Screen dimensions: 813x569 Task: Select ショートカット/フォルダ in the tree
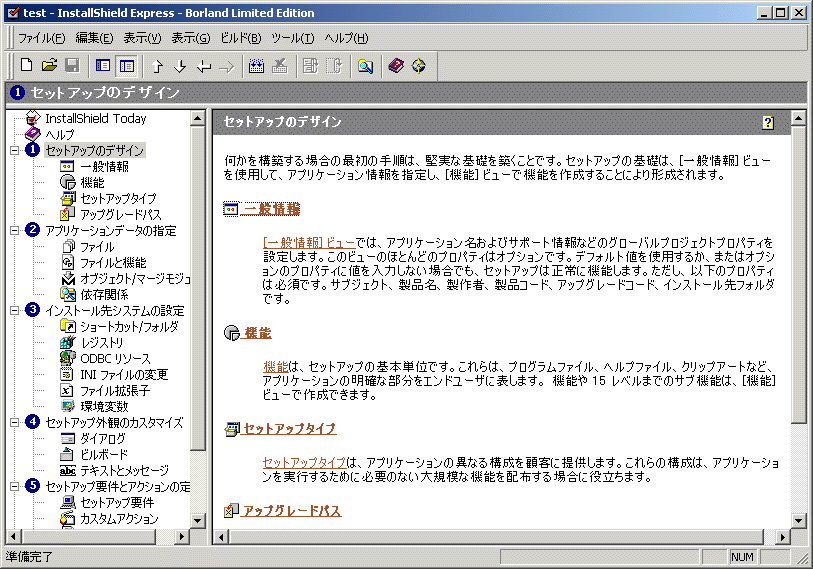[x=129, y=326]
